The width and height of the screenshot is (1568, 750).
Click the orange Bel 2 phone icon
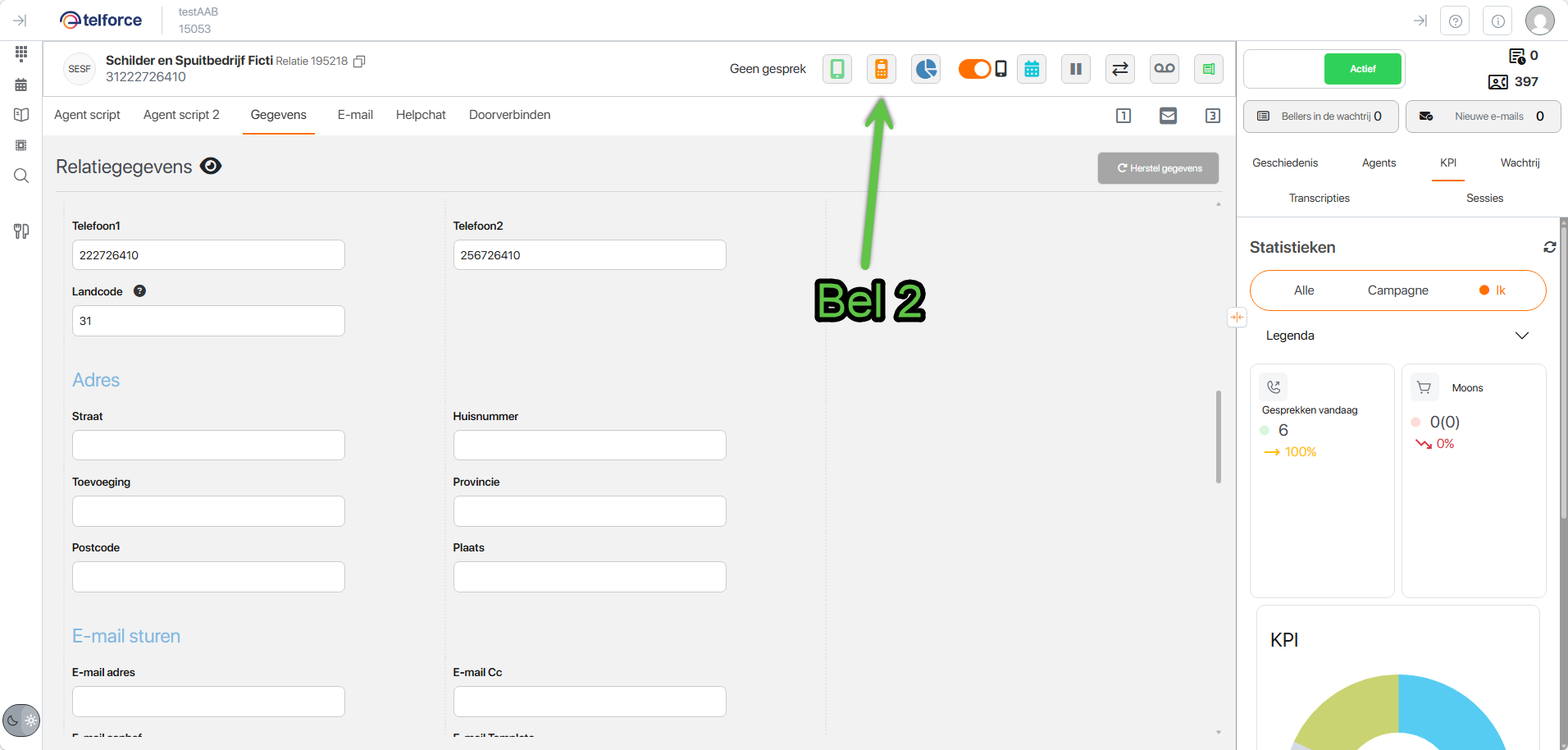[x=881, y=69]
